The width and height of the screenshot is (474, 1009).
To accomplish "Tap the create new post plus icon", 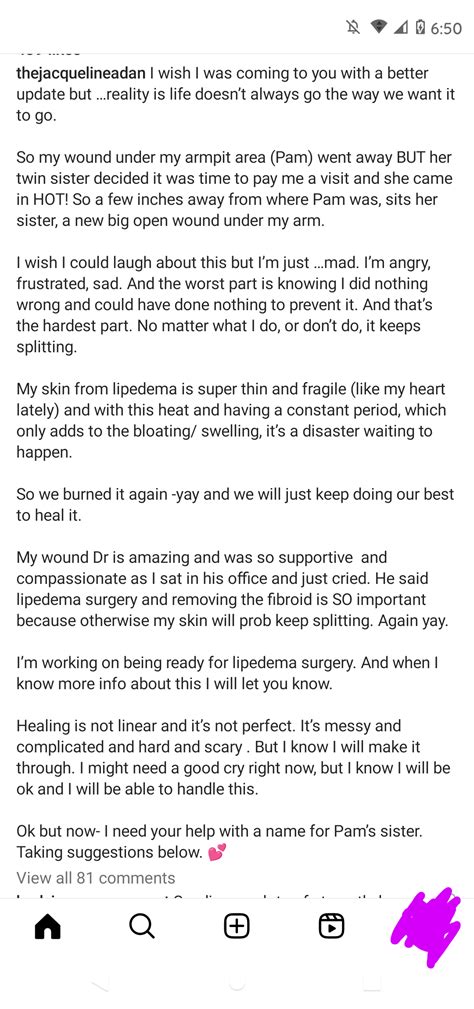I will tap(237, 927).
